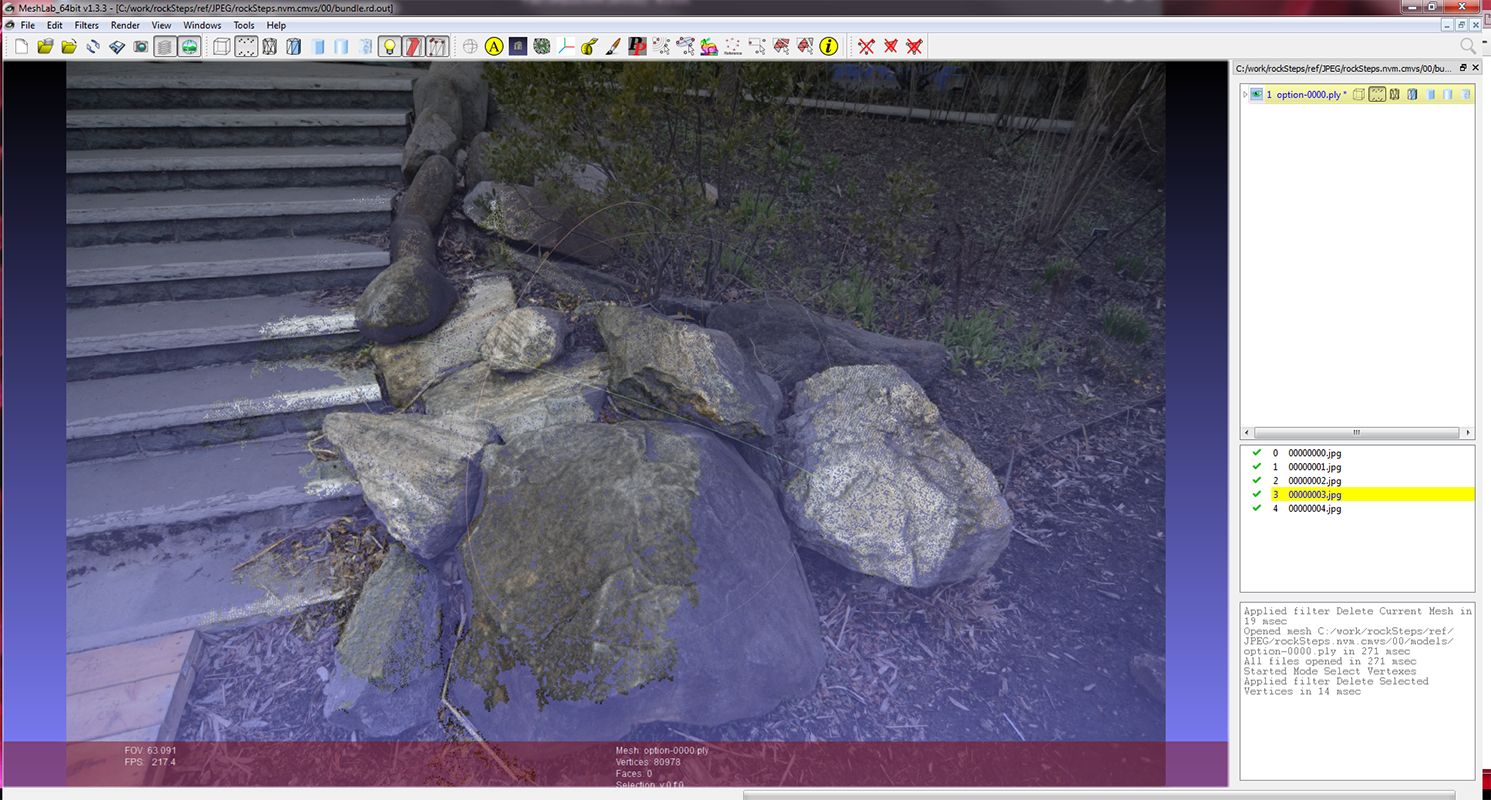The width and height of the screenshot is (1491, 800).
Task: Open project folder icon in toolbar
Action: click(45, 46)
